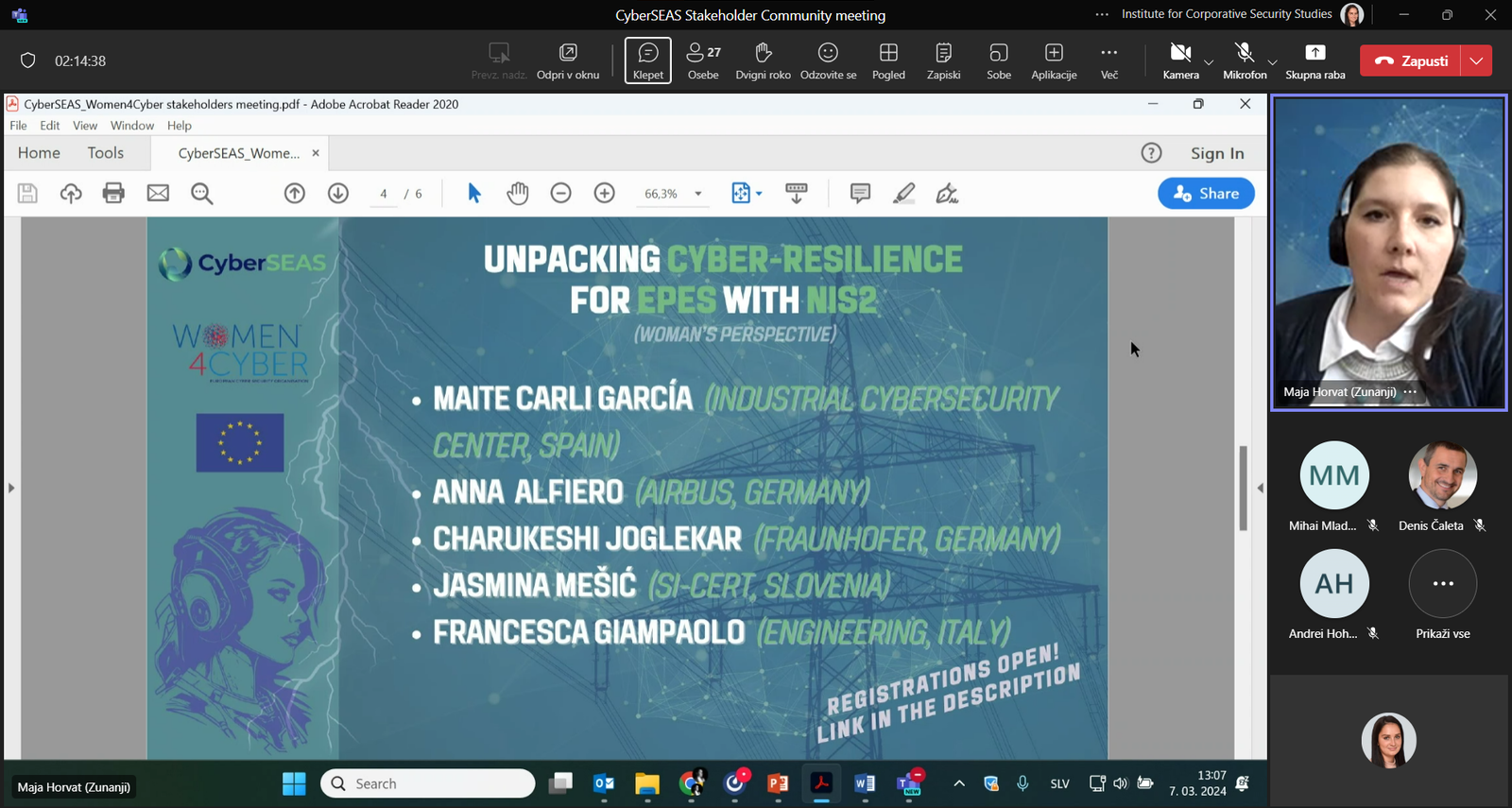1512x808 pixels.
Task: Open Sobe breakout rooms
Action: 999,60
